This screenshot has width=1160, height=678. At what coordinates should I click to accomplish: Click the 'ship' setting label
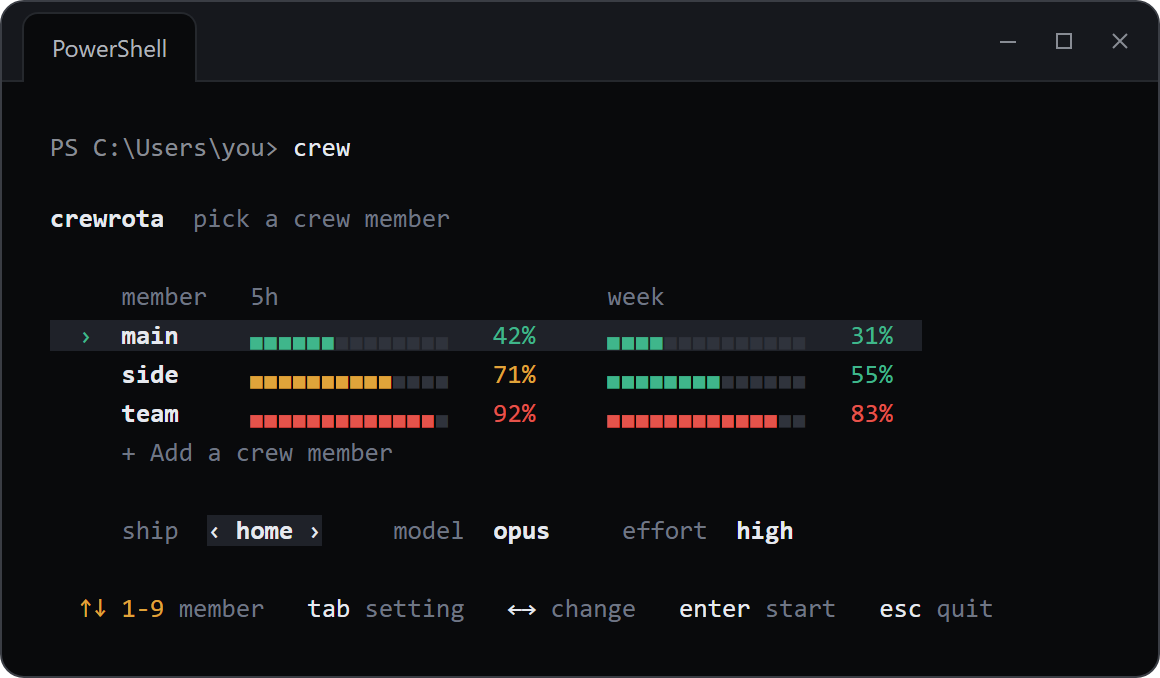(150, 531)
